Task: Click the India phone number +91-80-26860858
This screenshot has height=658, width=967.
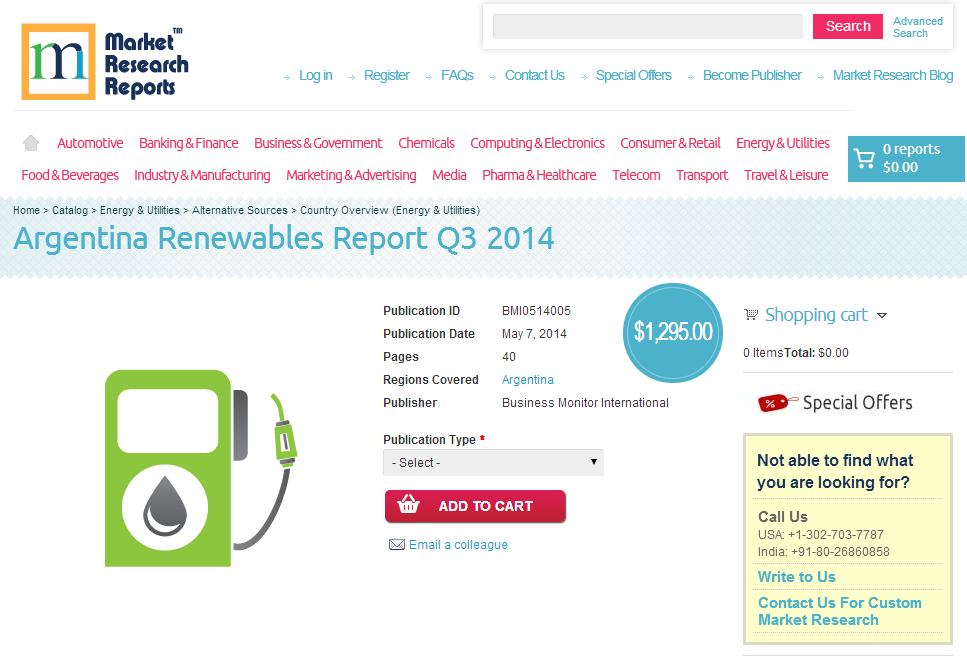Action: tap(840, 552)
